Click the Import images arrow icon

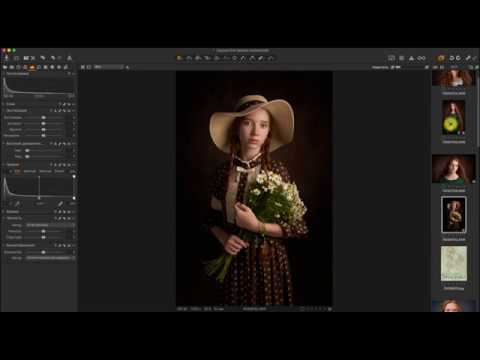click(x=6, y=58)
